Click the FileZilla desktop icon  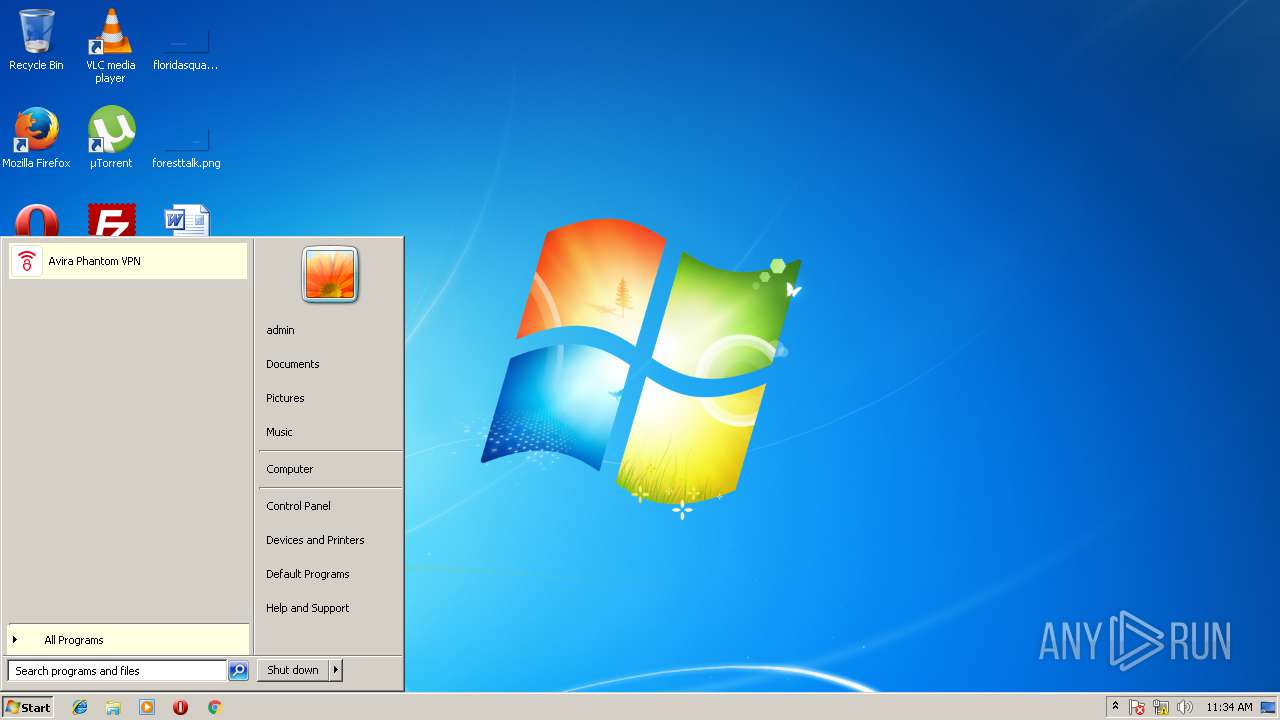click(111, 221)
